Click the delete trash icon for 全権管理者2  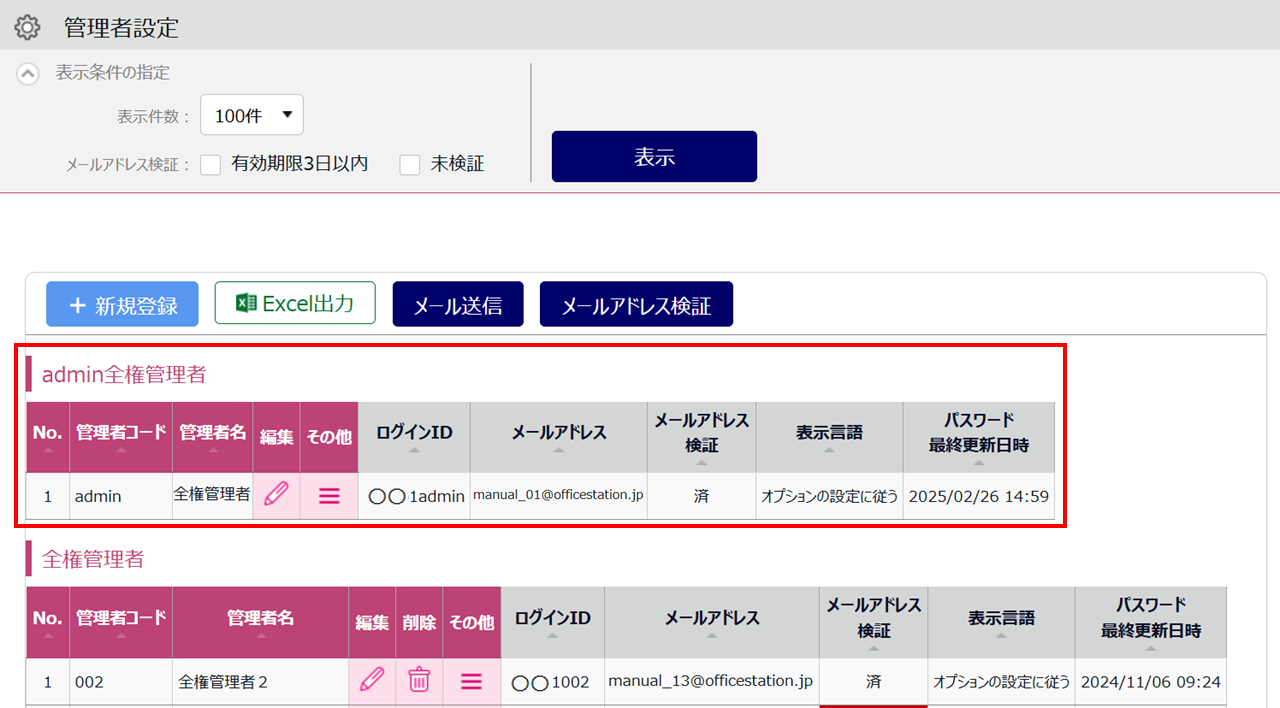pyautogui.click(x=419, y=681)
